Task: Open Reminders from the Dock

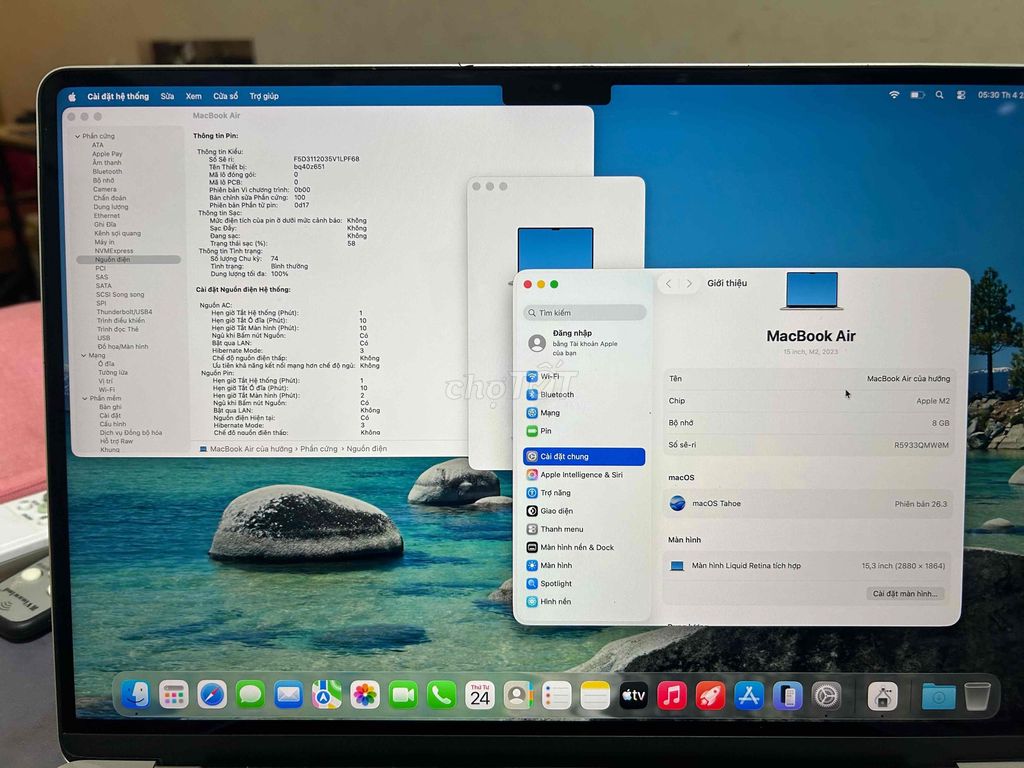Action: click(x=556, y=696)
